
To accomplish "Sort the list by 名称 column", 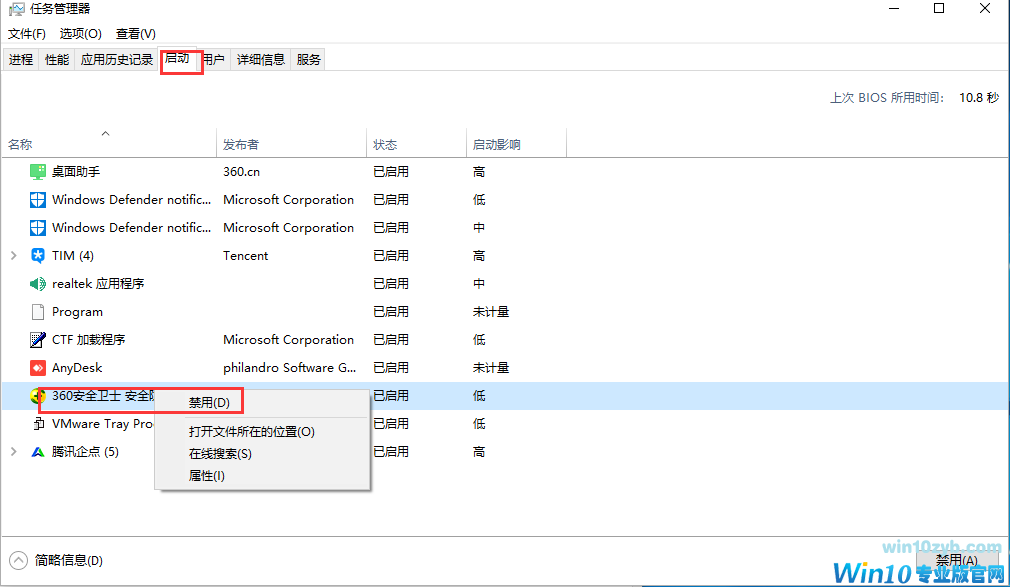I will point(18,143).
